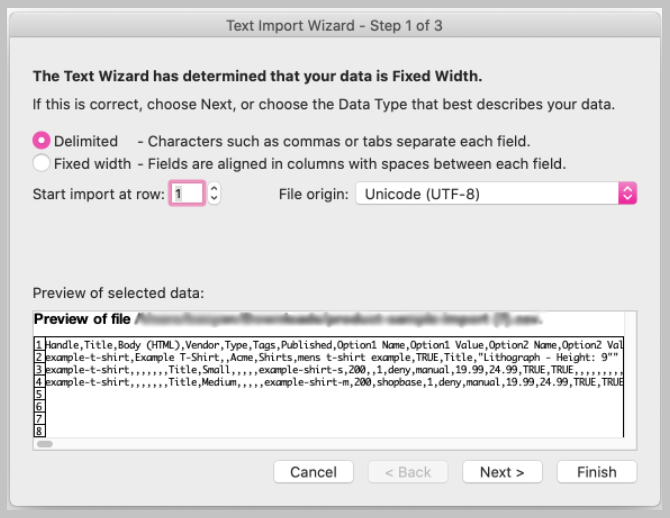Click the Text Import Wizard title bar
The image size is (670, 518).
coord(335,26)
